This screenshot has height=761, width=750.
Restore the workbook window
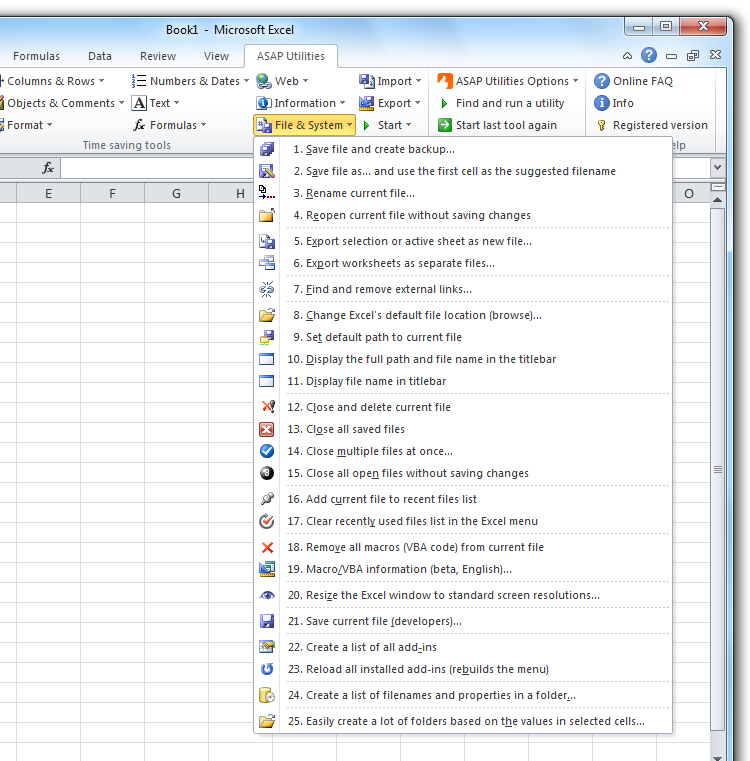tap(693, 56)
